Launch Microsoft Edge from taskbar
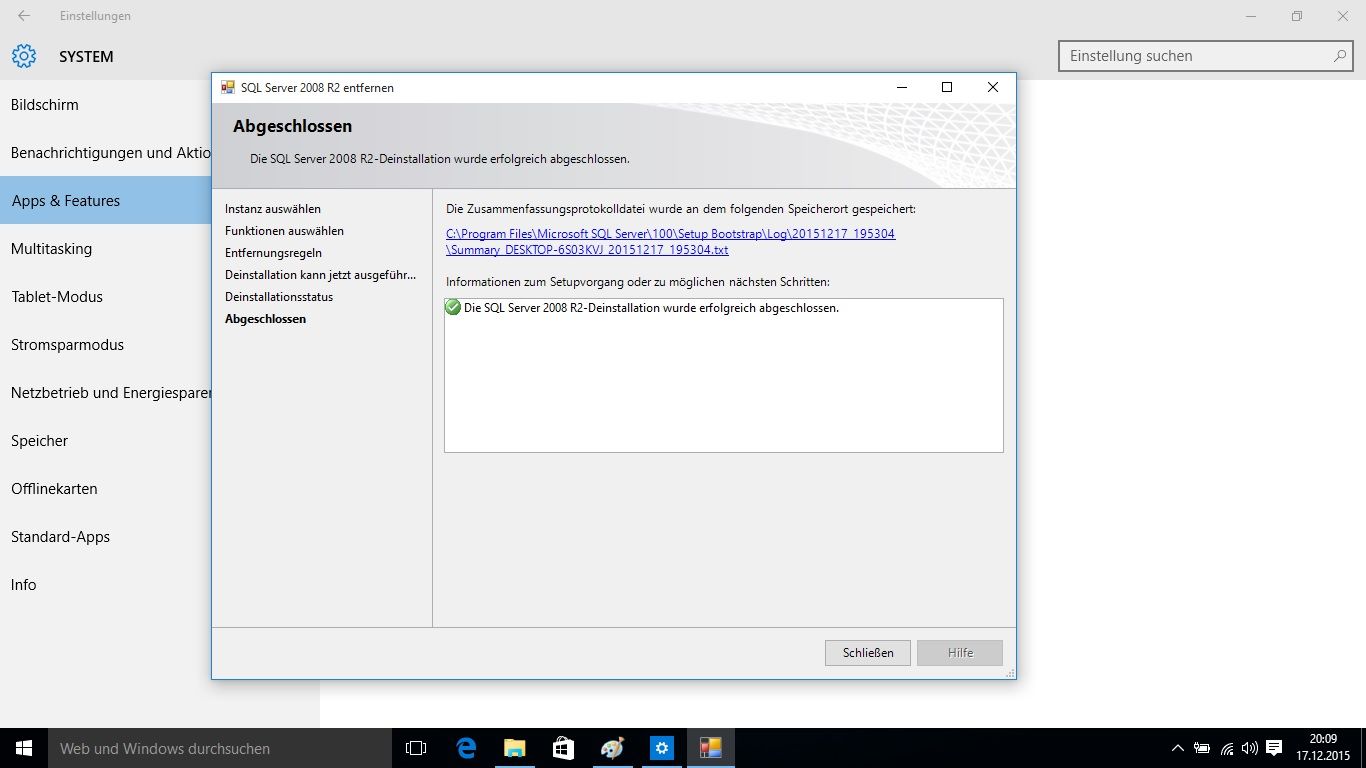Screen dimensions: 1366x768 [466, 748]
